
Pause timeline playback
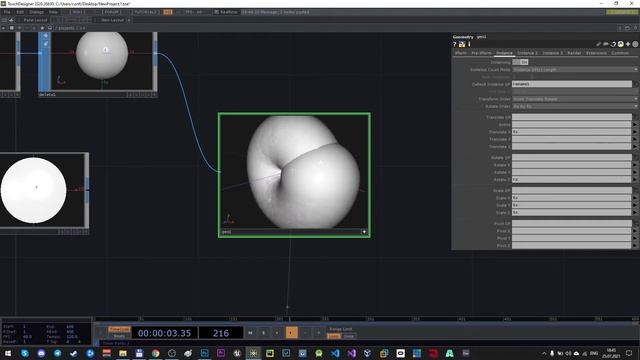(x=263, y=333)
